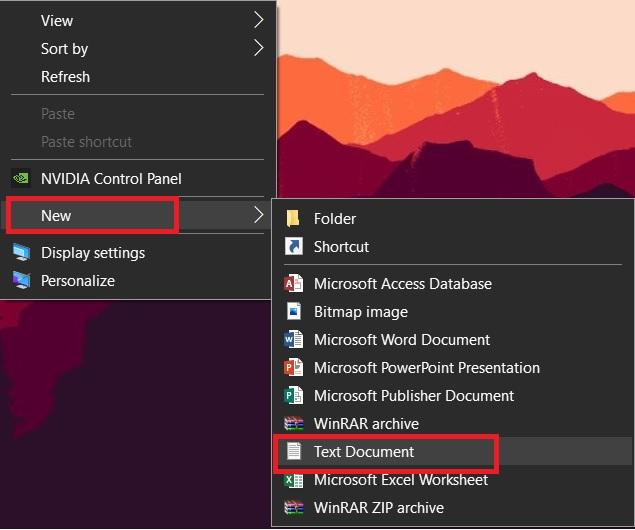The width and height of the screenshot is (635, 530).
Task: Click the Microsoft Word Document icon
Action: pyautogui.click(x=294, y=339)
